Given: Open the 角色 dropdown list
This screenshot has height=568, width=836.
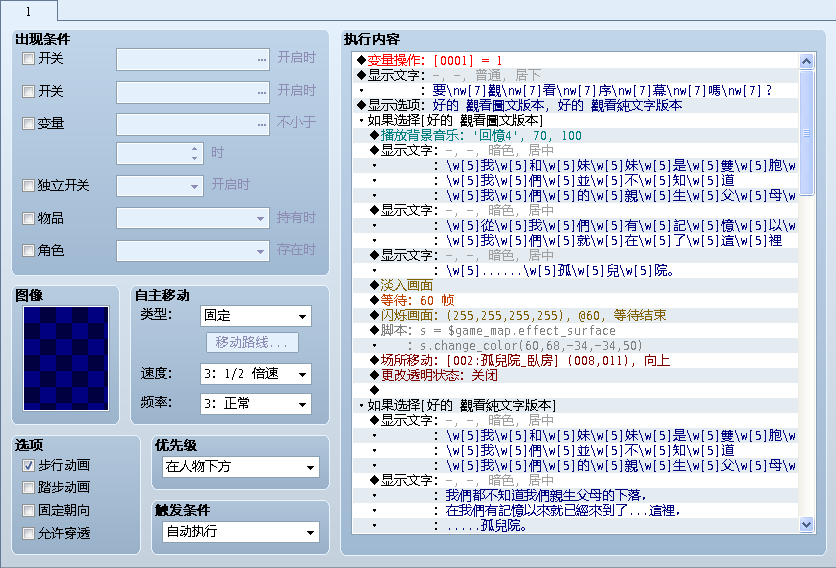Looking at the screenshot, I should (192, 251).
